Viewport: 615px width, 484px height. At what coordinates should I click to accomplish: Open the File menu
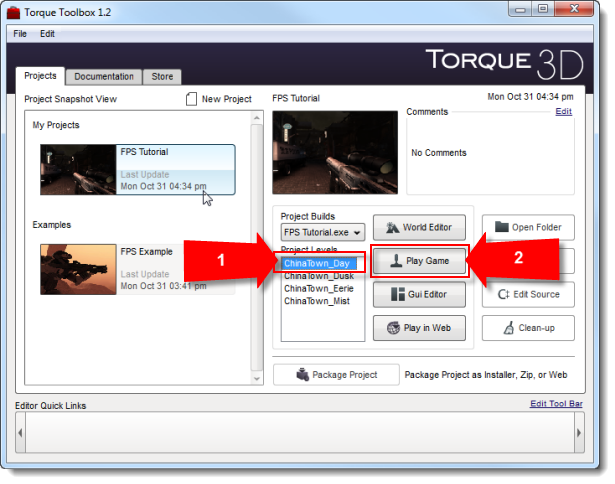20,34
